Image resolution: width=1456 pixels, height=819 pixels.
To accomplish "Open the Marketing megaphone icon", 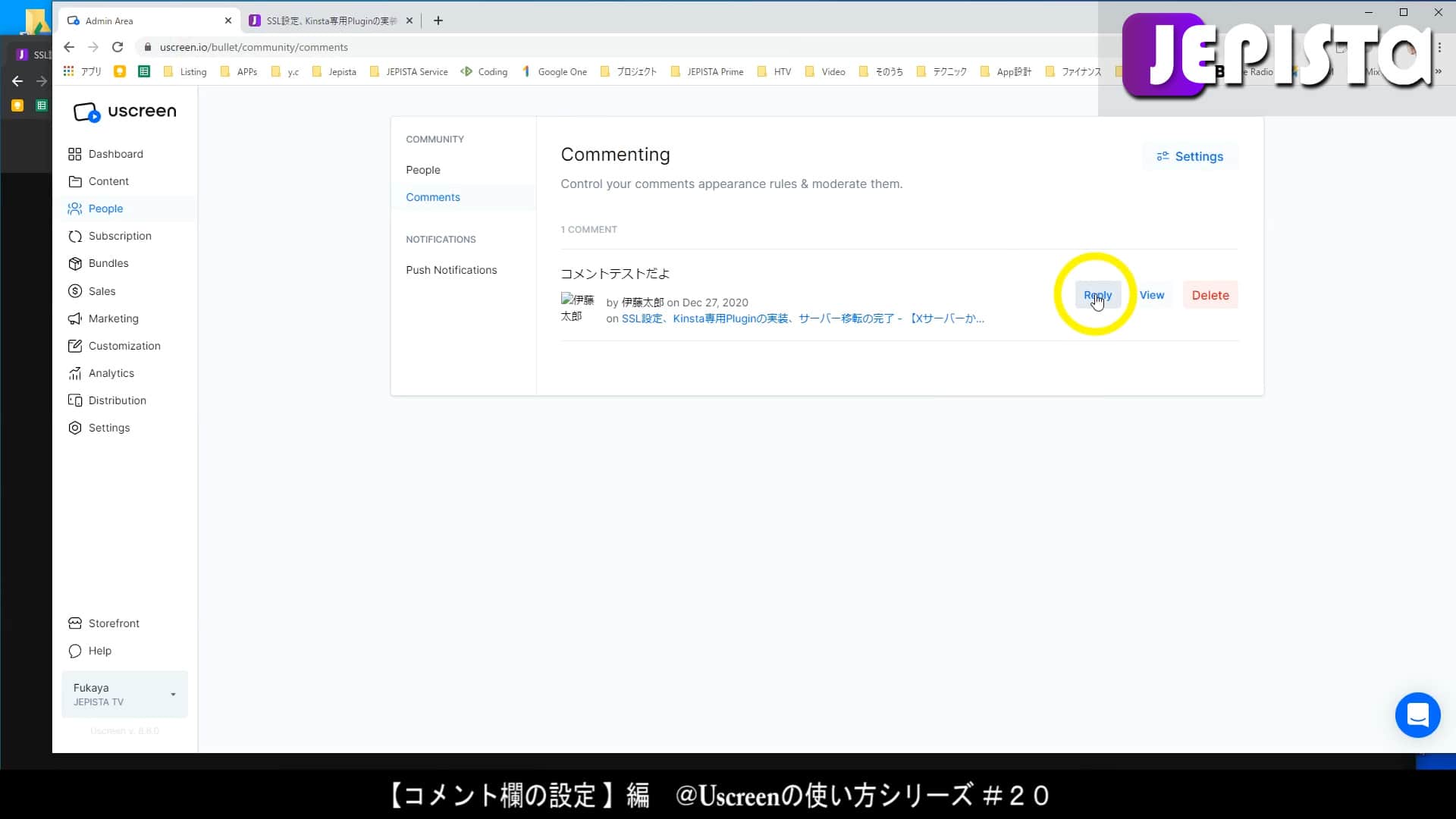I will pyautogui.click(x=75, y=318).
